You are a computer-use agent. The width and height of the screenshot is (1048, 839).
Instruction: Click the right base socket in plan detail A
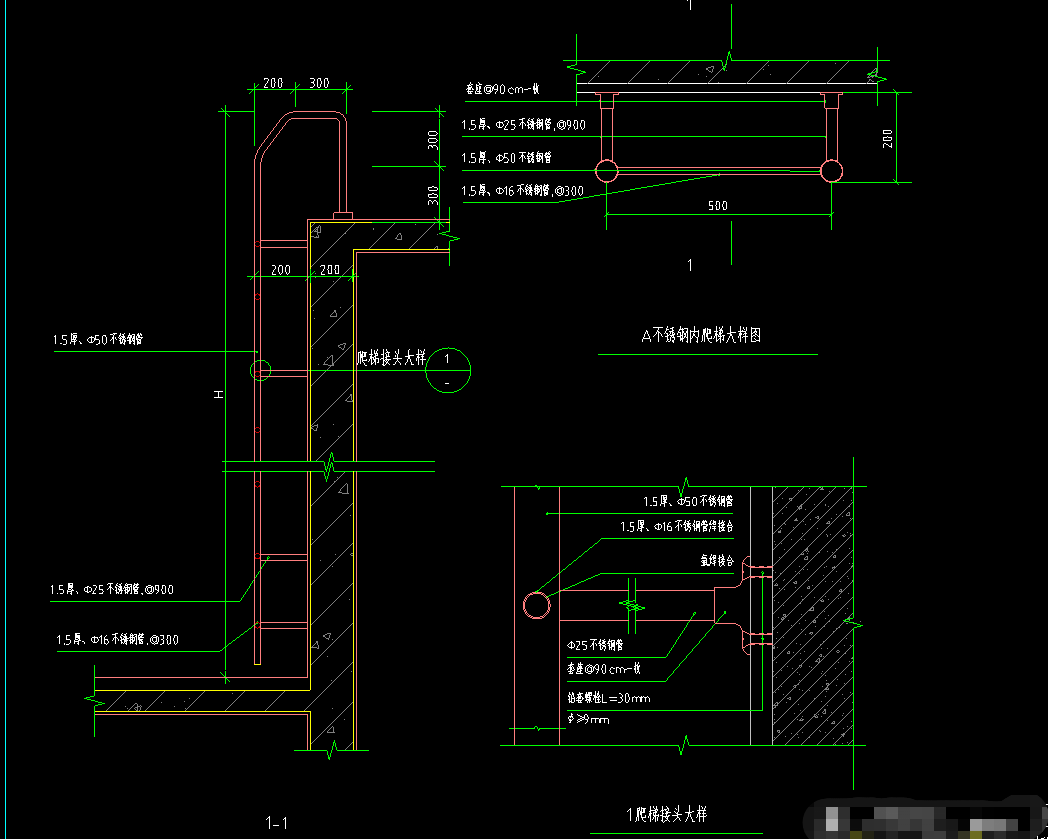pyautogui.click(x=831, y=100)
